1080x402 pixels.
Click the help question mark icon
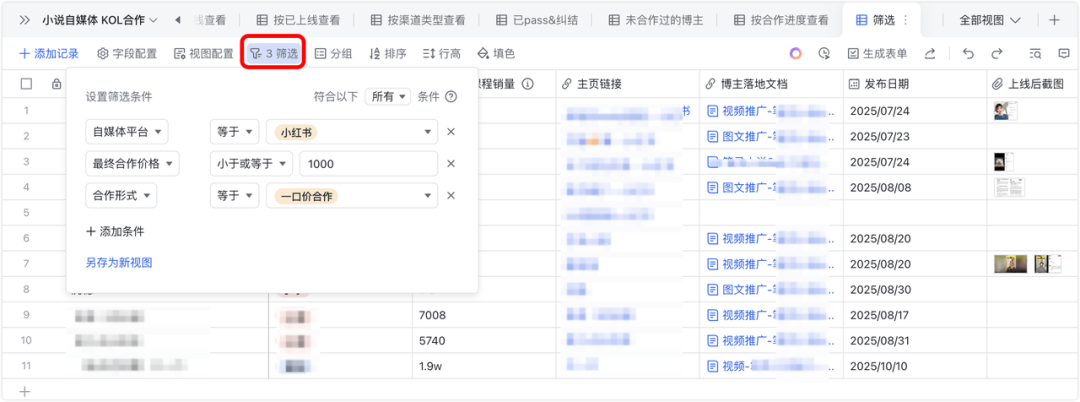point(451,97)
